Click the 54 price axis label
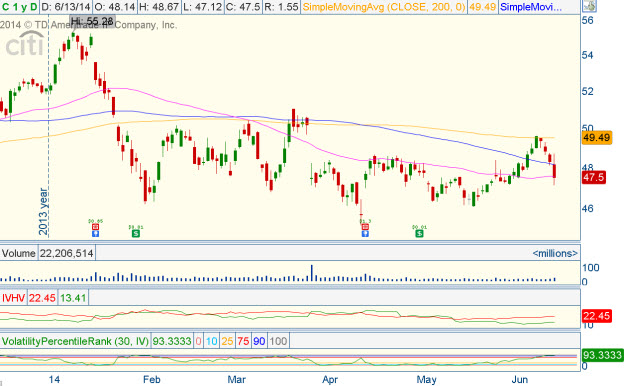Screen dimensions: 625x386 coord(588,55)
